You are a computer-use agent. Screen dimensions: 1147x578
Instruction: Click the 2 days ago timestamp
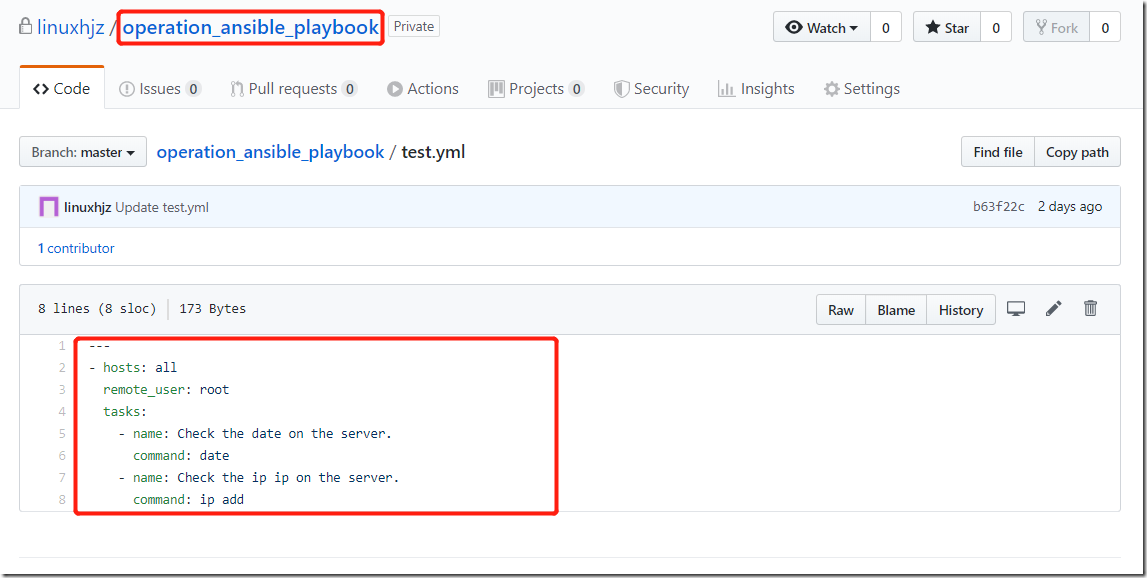(x=1069, y=207)
